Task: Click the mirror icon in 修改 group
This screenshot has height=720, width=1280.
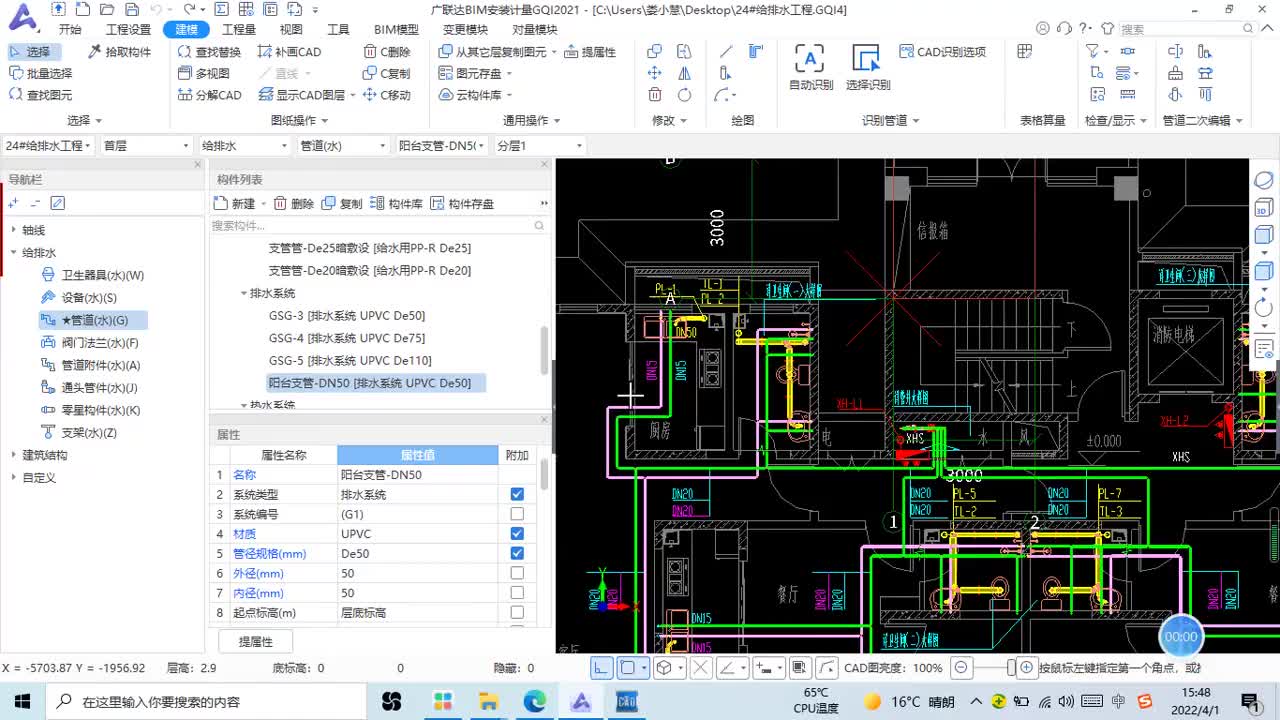Action: [684, 73]
